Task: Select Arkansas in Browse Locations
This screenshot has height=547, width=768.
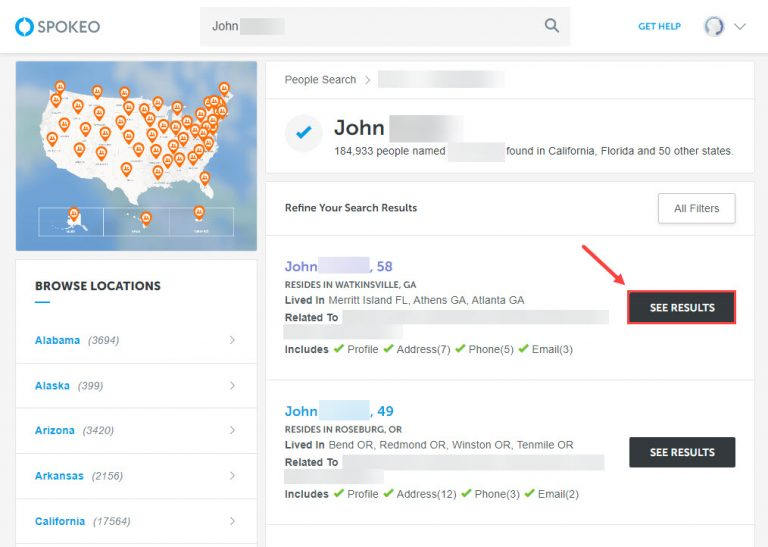Action: pyautogui.click(x=59, y=476)
